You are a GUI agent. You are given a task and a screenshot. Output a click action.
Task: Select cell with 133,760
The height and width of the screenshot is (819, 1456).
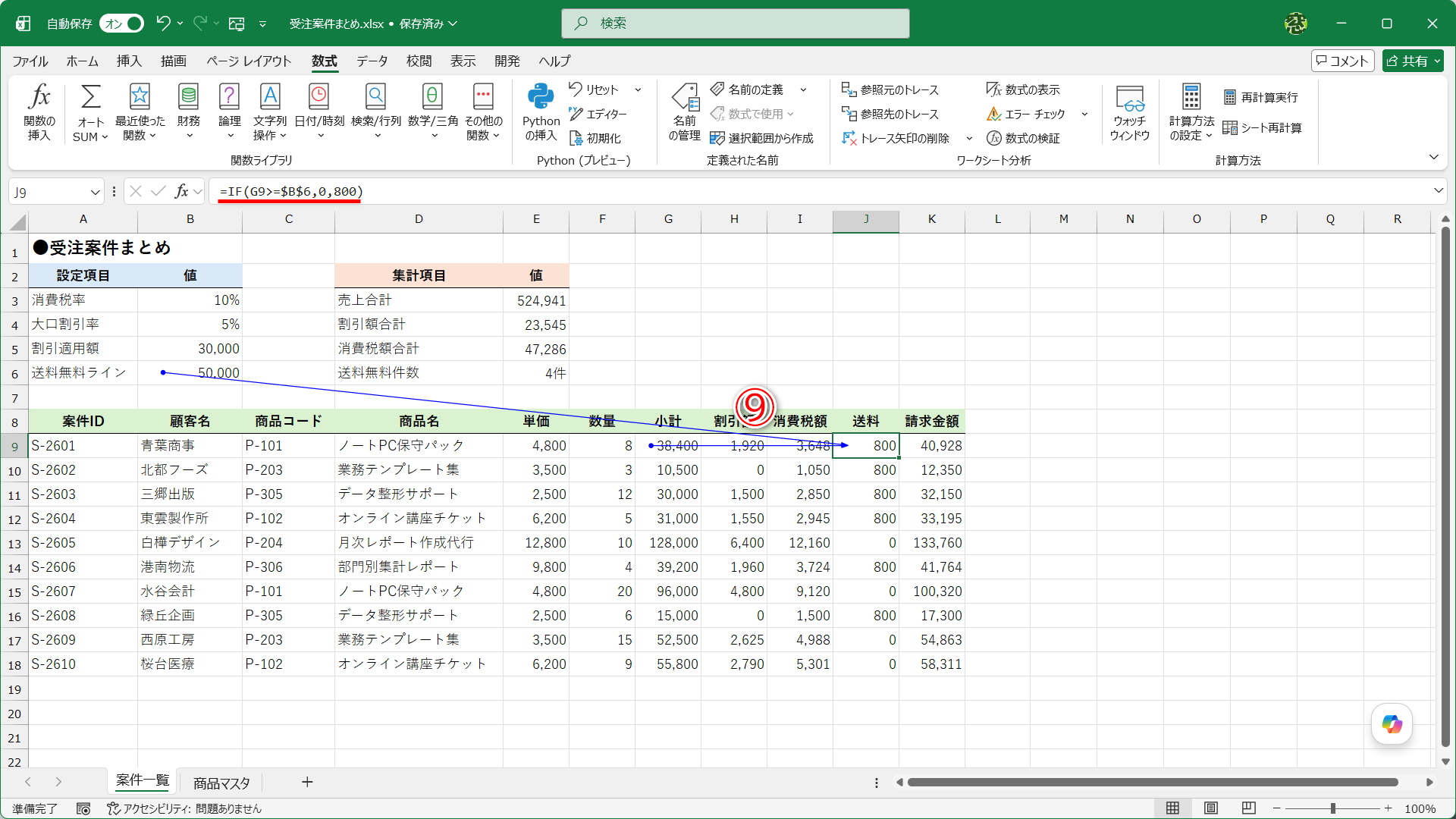[x=932, y=543]
